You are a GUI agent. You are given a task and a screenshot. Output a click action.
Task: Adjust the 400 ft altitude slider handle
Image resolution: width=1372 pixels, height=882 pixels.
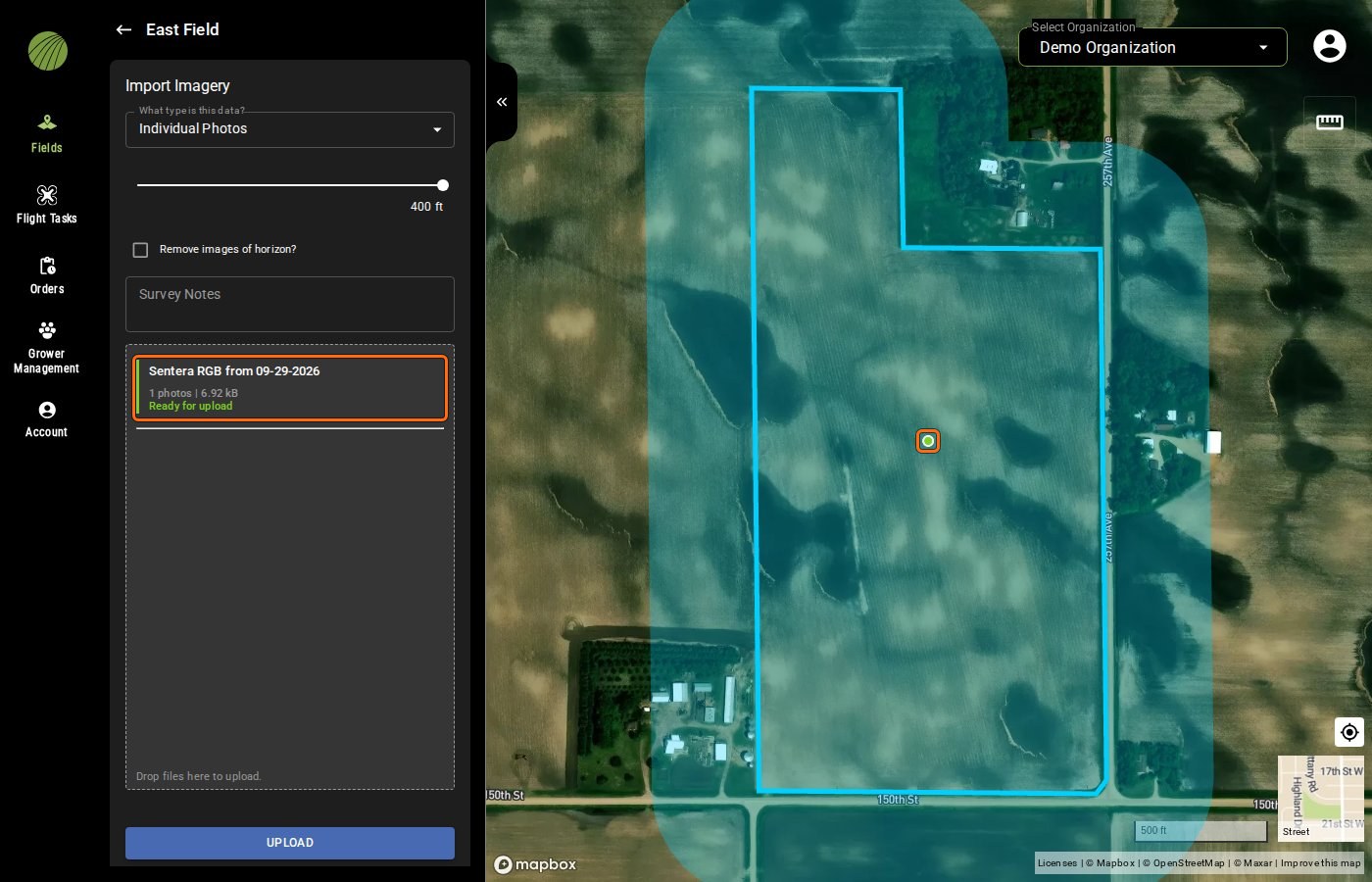pos(443,185)
